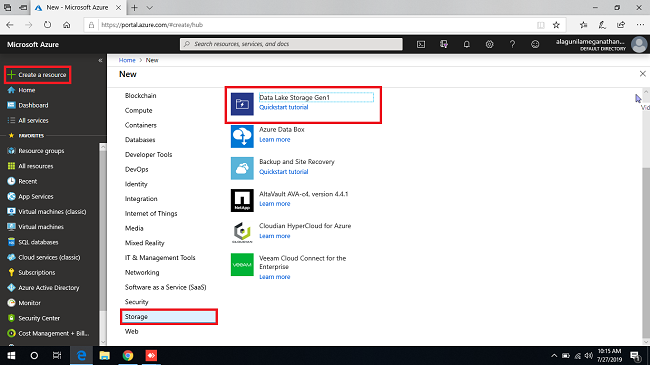The image size is (650, 365).
Task: Select the Developer Tools category
Action: pyautogui.click(x=148, y=154)
